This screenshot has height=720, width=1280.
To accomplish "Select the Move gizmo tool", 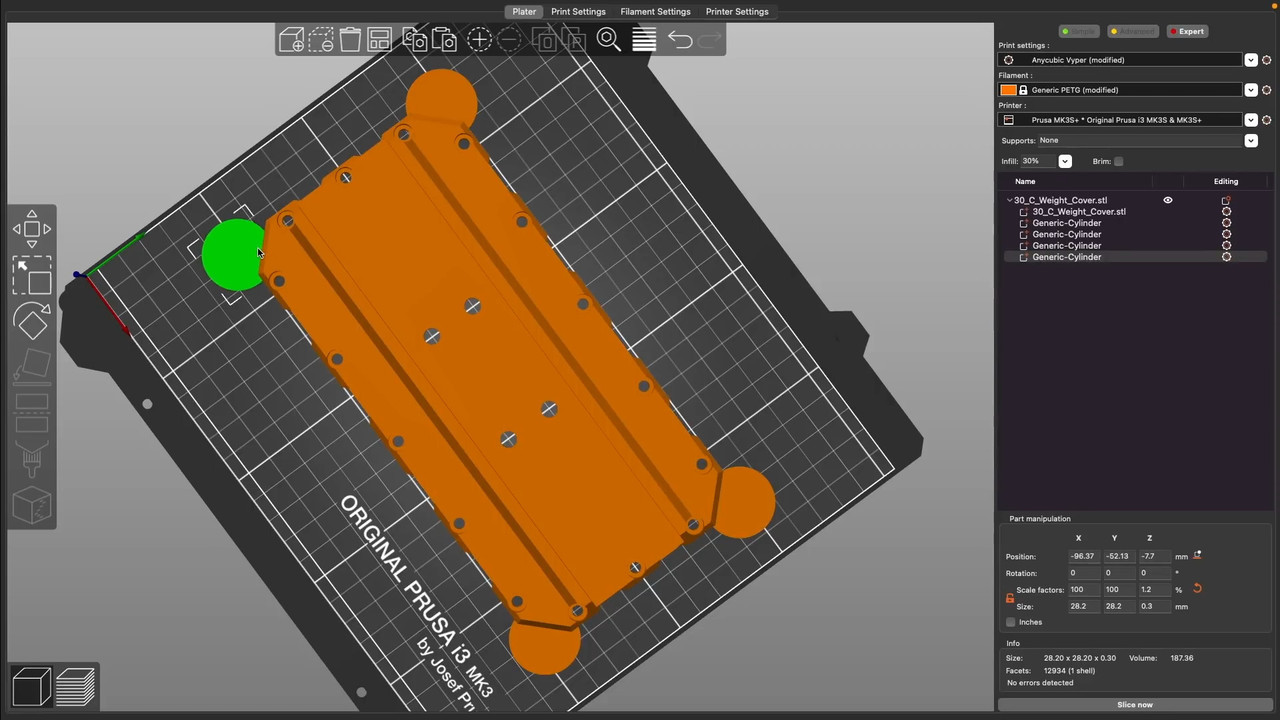I will [32, 229].
